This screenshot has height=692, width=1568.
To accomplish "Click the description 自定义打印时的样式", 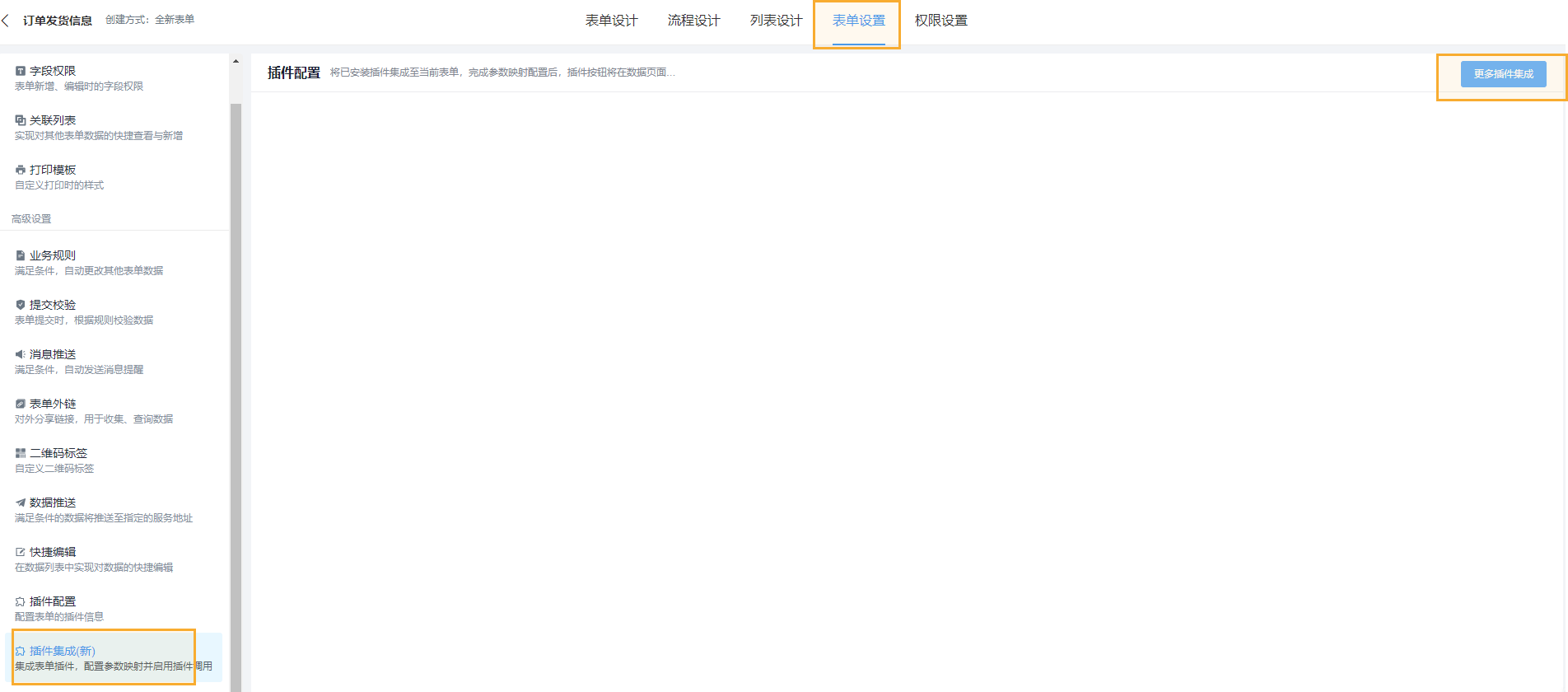I will 59,185.
